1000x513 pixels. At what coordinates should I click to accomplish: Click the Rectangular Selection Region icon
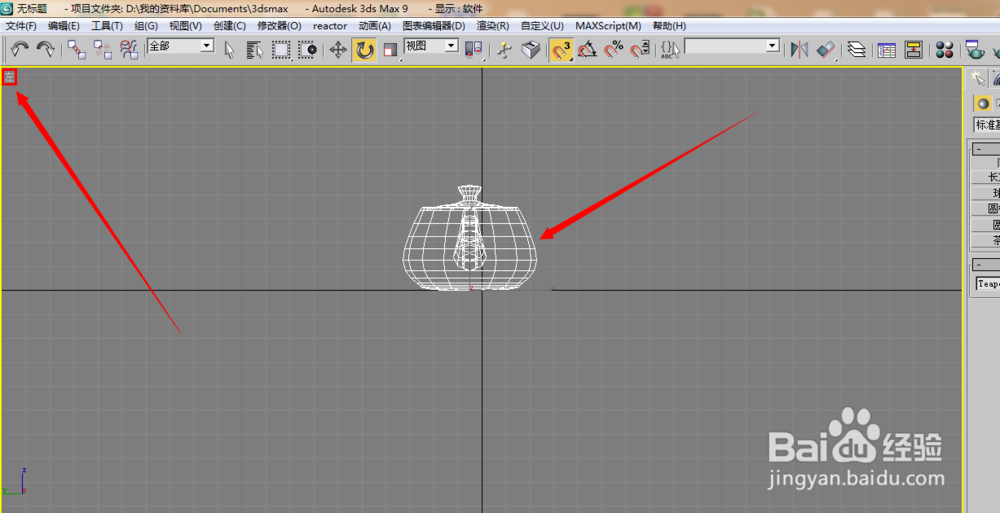pyautogui.click(x=281, y=49)
